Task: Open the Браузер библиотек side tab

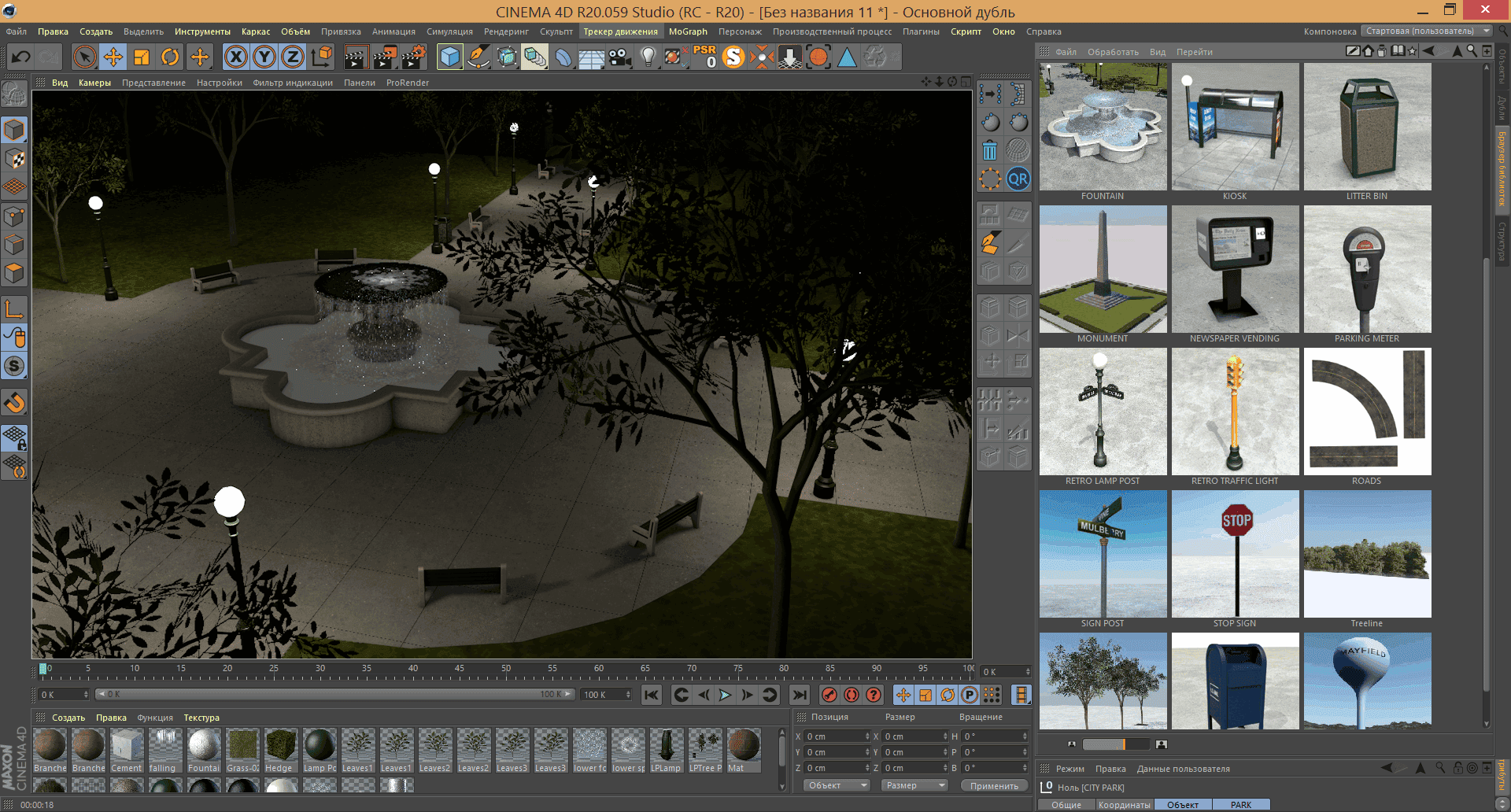Action: point(1502,169)
